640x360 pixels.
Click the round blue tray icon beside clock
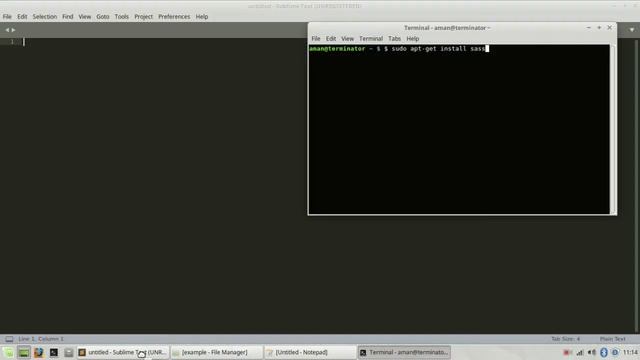(x=615, y=352)
